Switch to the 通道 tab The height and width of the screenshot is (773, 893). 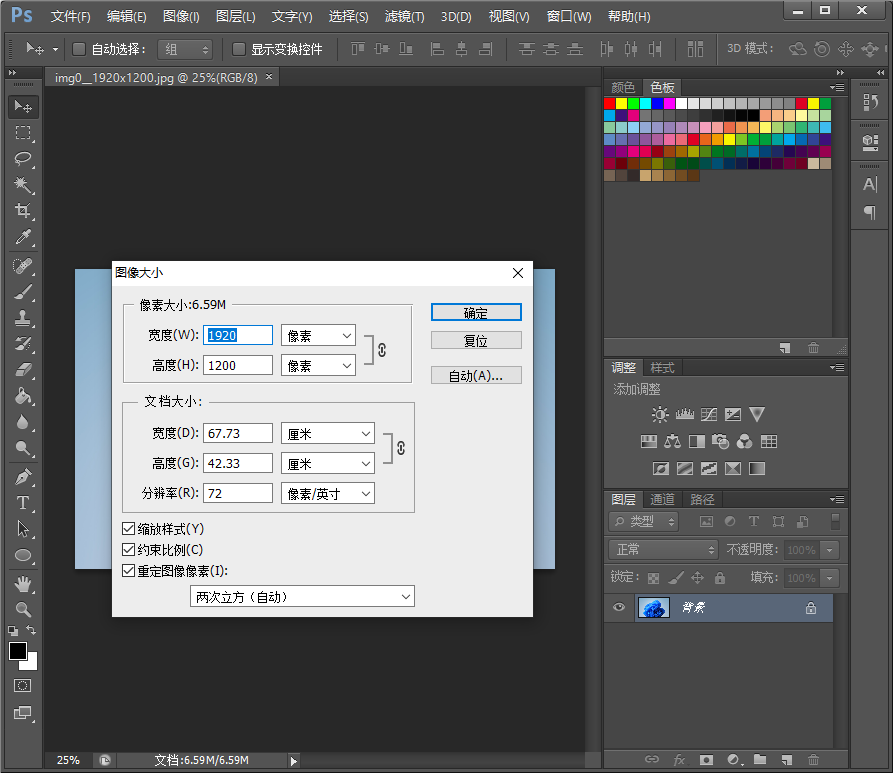(x=662, y=499)
